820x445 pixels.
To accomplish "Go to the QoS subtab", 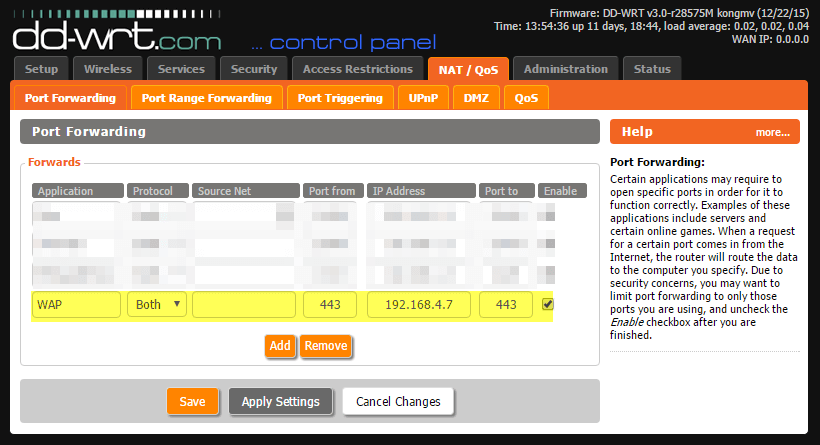I will click(x=526, y=98).
